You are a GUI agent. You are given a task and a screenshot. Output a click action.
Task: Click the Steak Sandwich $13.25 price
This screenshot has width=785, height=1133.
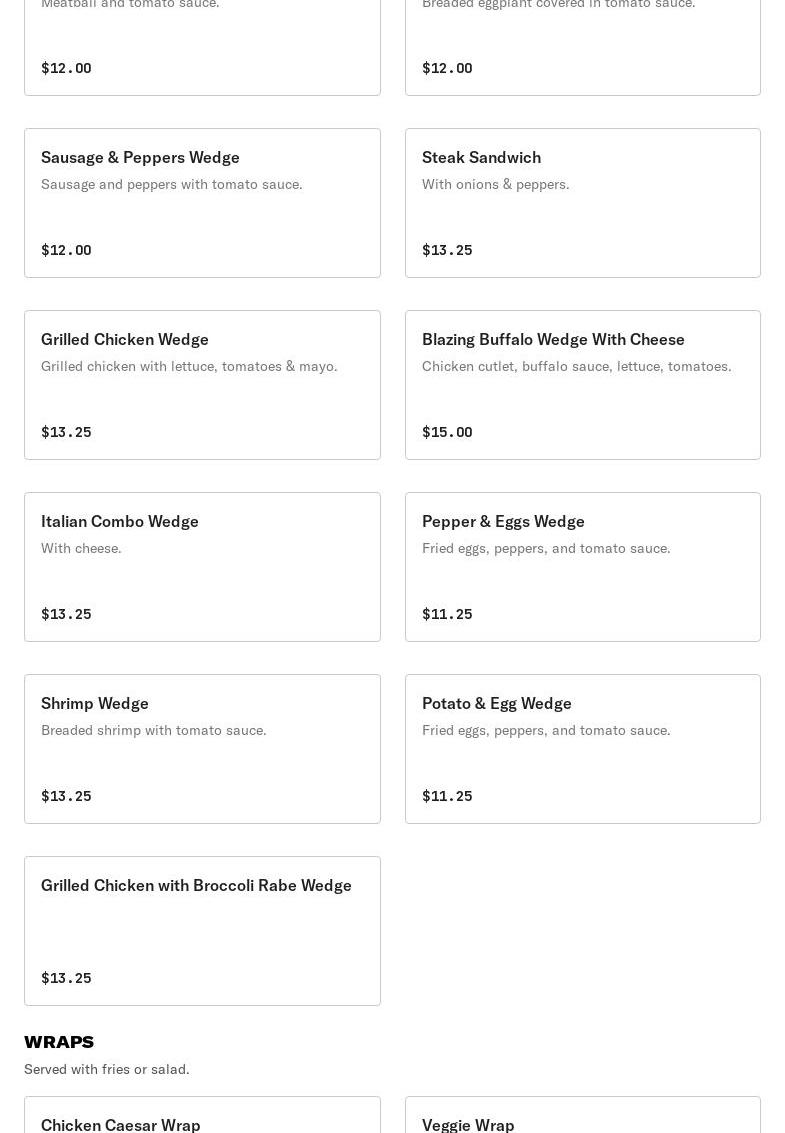pos(447,250)
